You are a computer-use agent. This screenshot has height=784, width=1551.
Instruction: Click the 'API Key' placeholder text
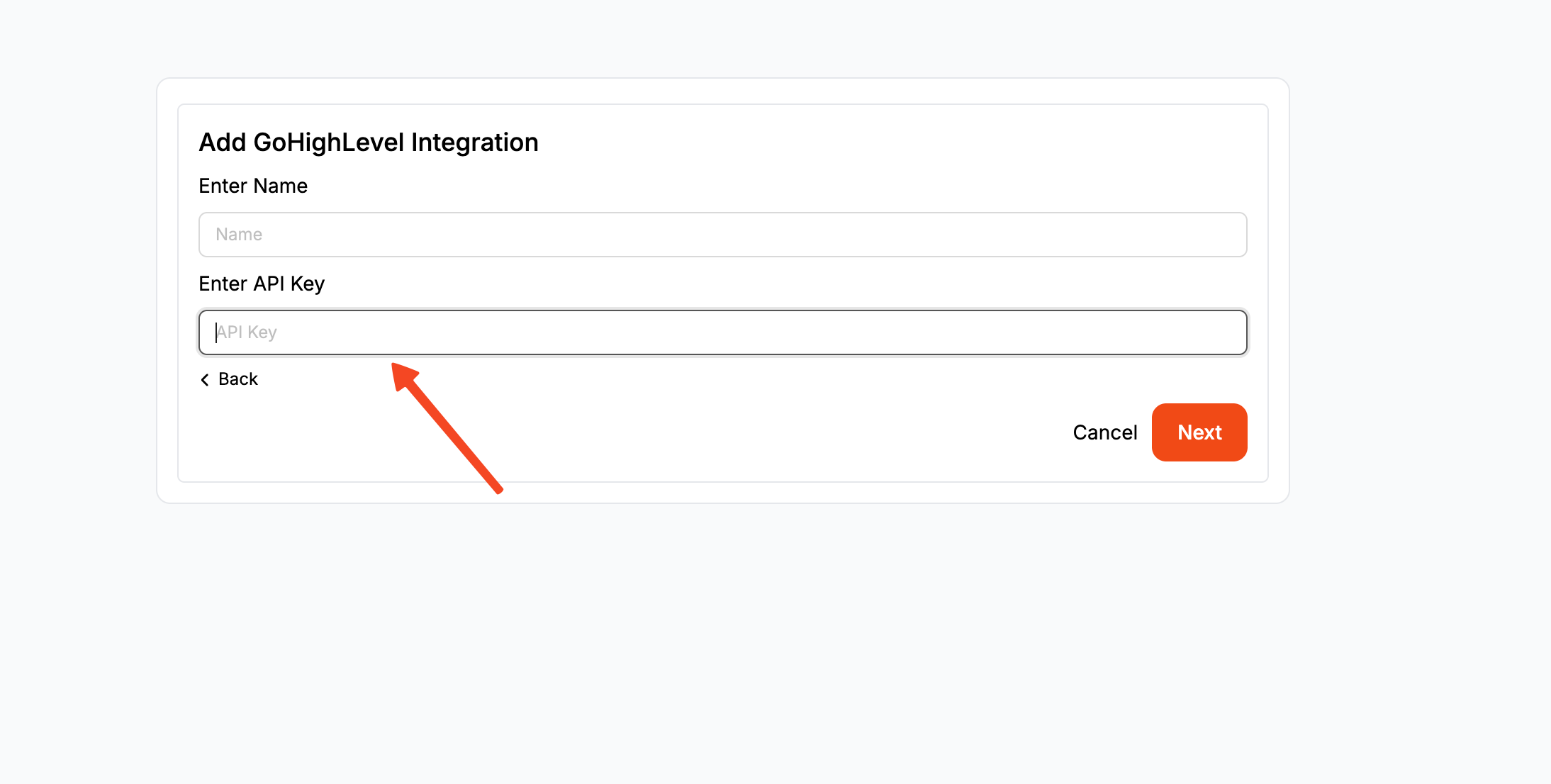[247, 332]
